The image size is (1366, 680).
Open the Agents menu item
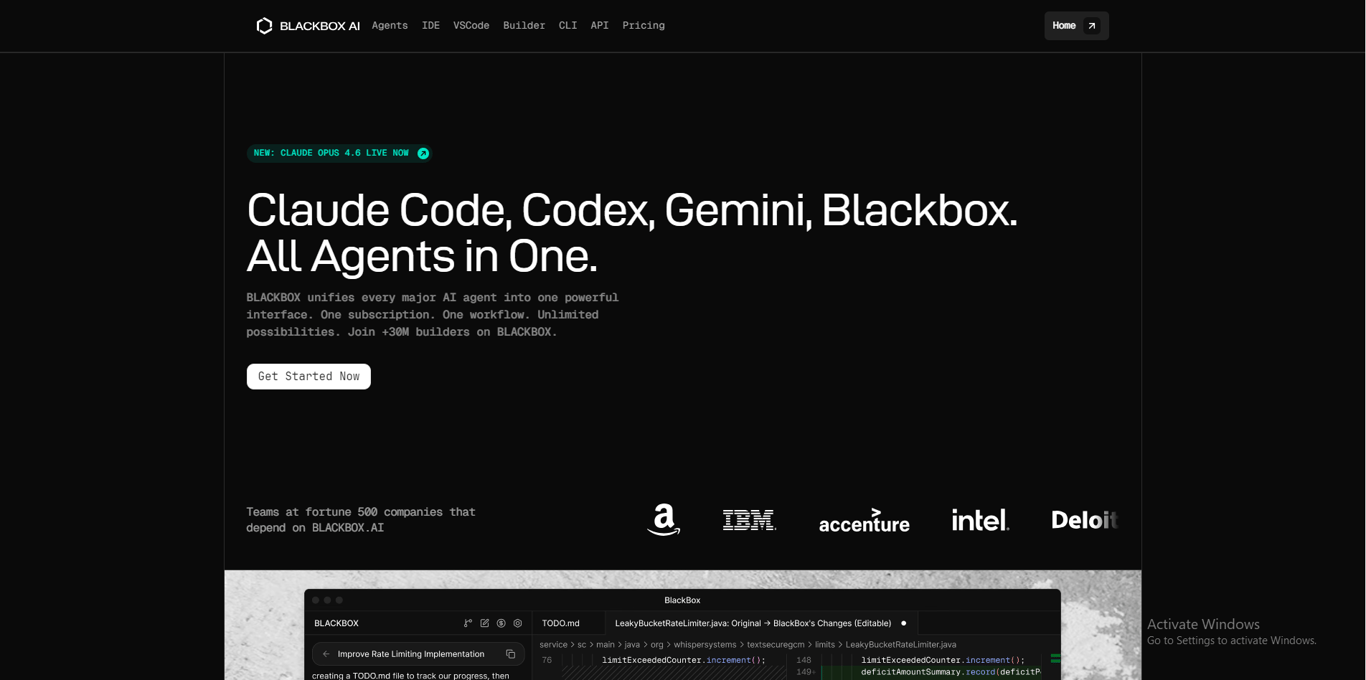[x=390, y=26]
